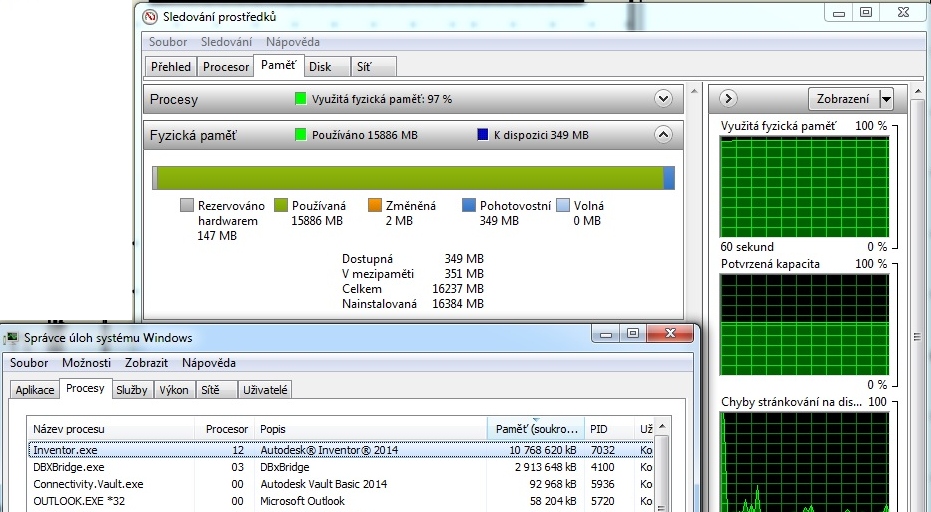The height and width of the screenshot is (512, 931).
Task: Open Nápověda menu in Sledování prostředků
Action: tap(293, 42)
